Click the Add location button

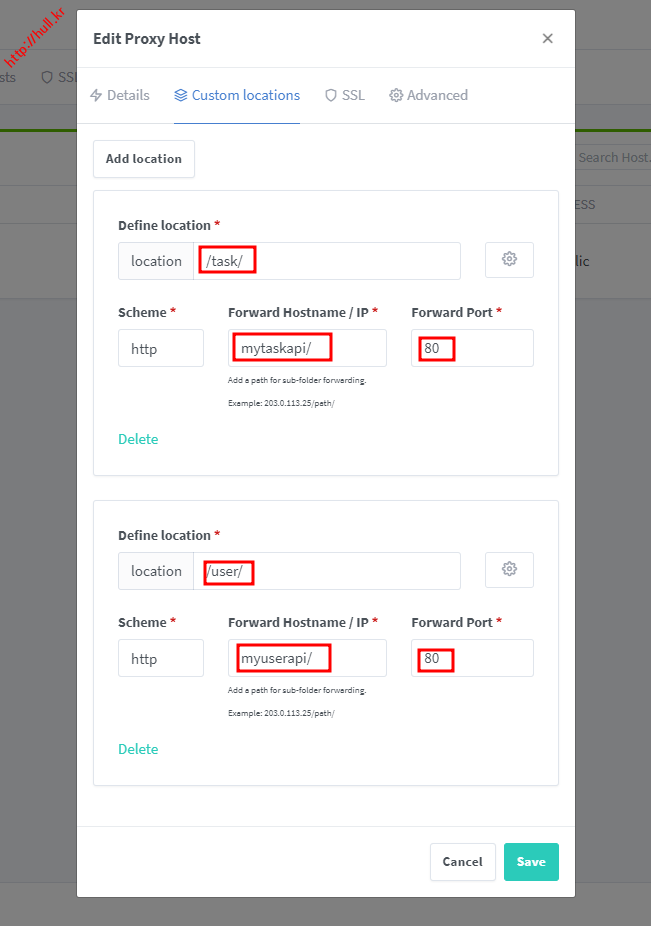tap(144, 159)
